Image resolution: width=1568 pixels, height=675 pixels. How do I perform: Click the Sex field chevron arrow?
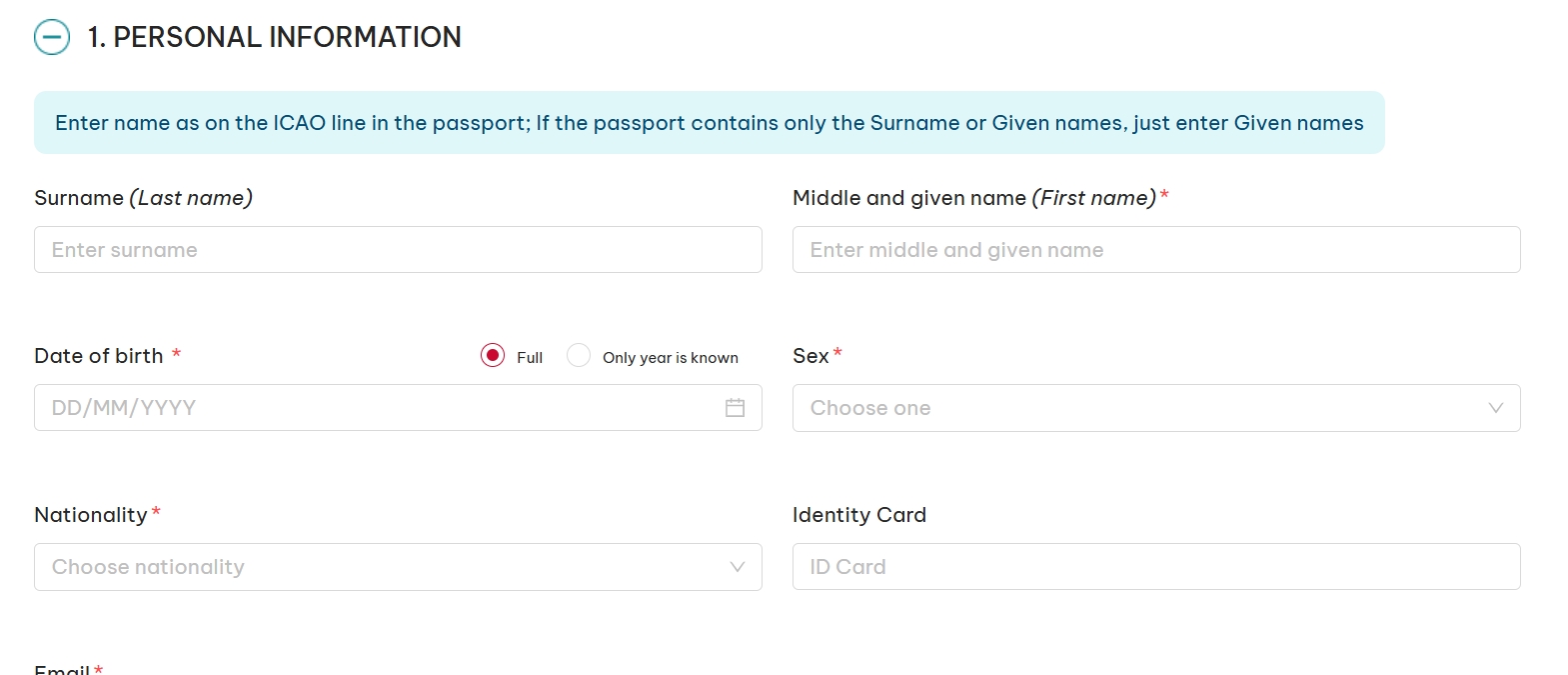1495,408
